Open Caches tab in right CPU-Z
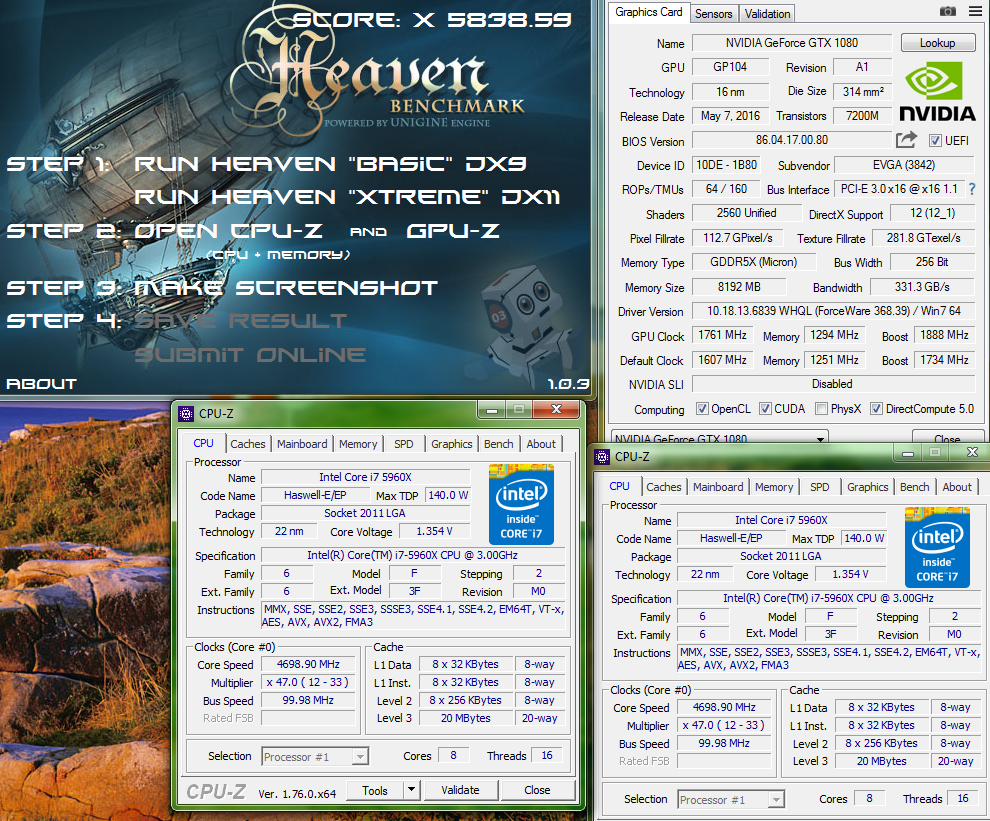The image size is (990, 821). pyautogui.click(x=664, y=487)
